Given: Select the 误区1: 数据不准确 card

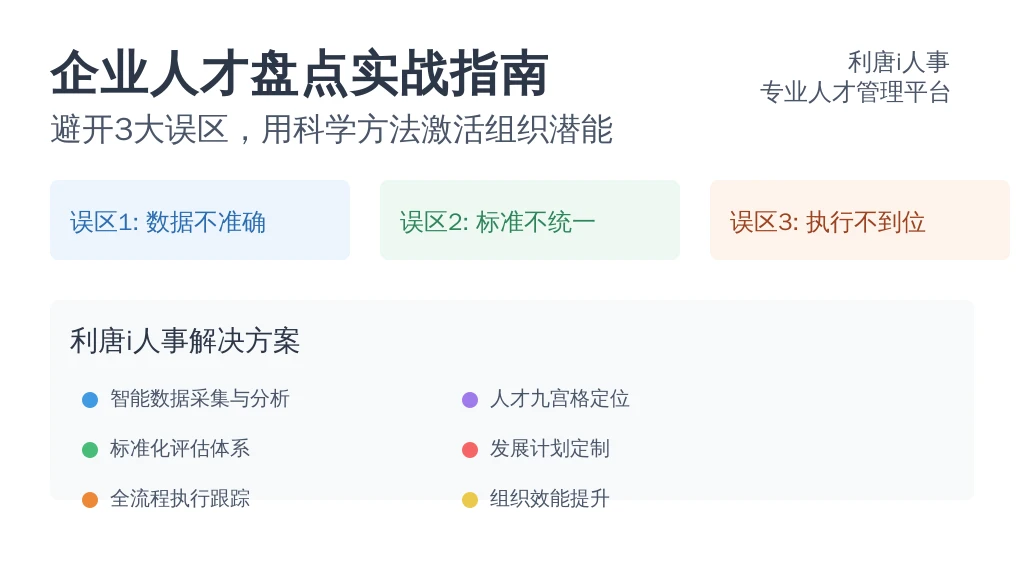Looking at the screenshot, I should (200, 220).
